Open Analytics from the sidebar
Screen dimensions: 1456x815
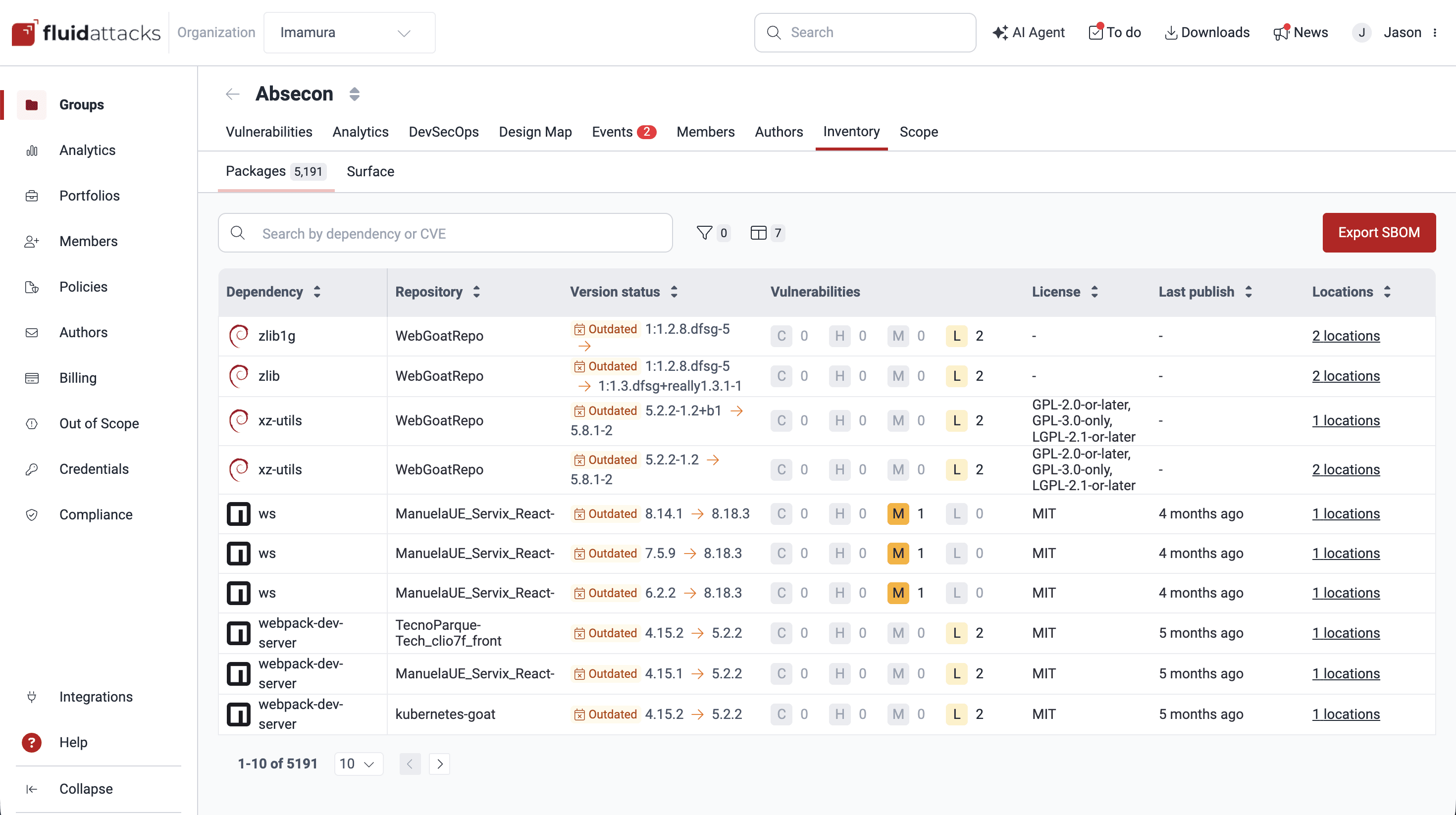[x=87, y=151]
